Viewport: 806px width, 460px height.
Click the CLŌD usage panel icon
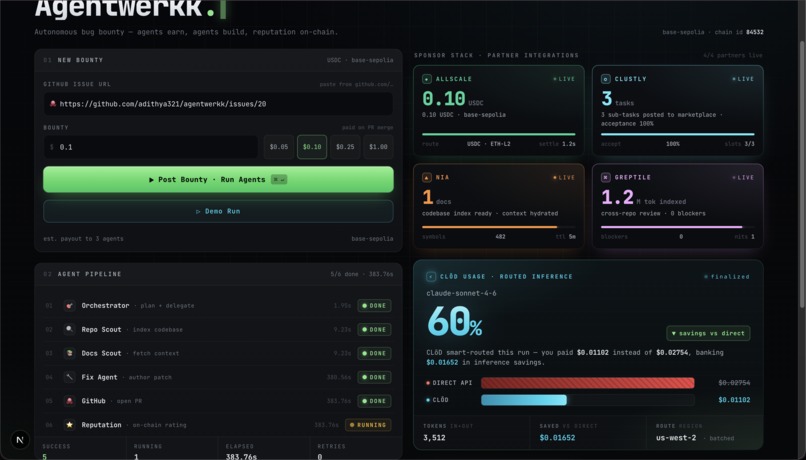pyautogui.click(x=431, y=277)
